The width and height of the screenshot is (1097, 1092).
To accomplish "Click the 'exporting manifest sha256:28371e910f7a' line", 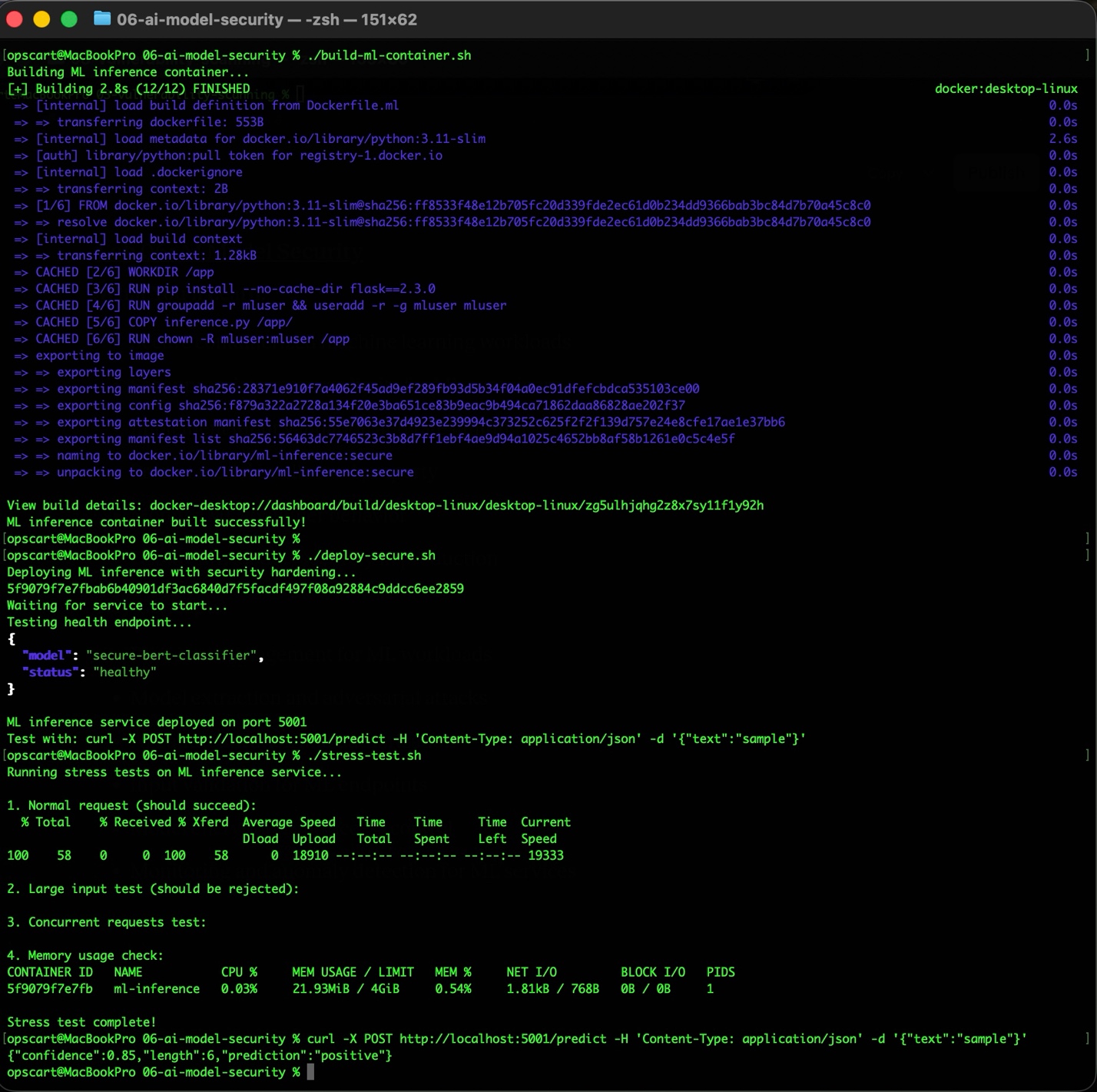I will pyautogui.click(x=356, y=389).
